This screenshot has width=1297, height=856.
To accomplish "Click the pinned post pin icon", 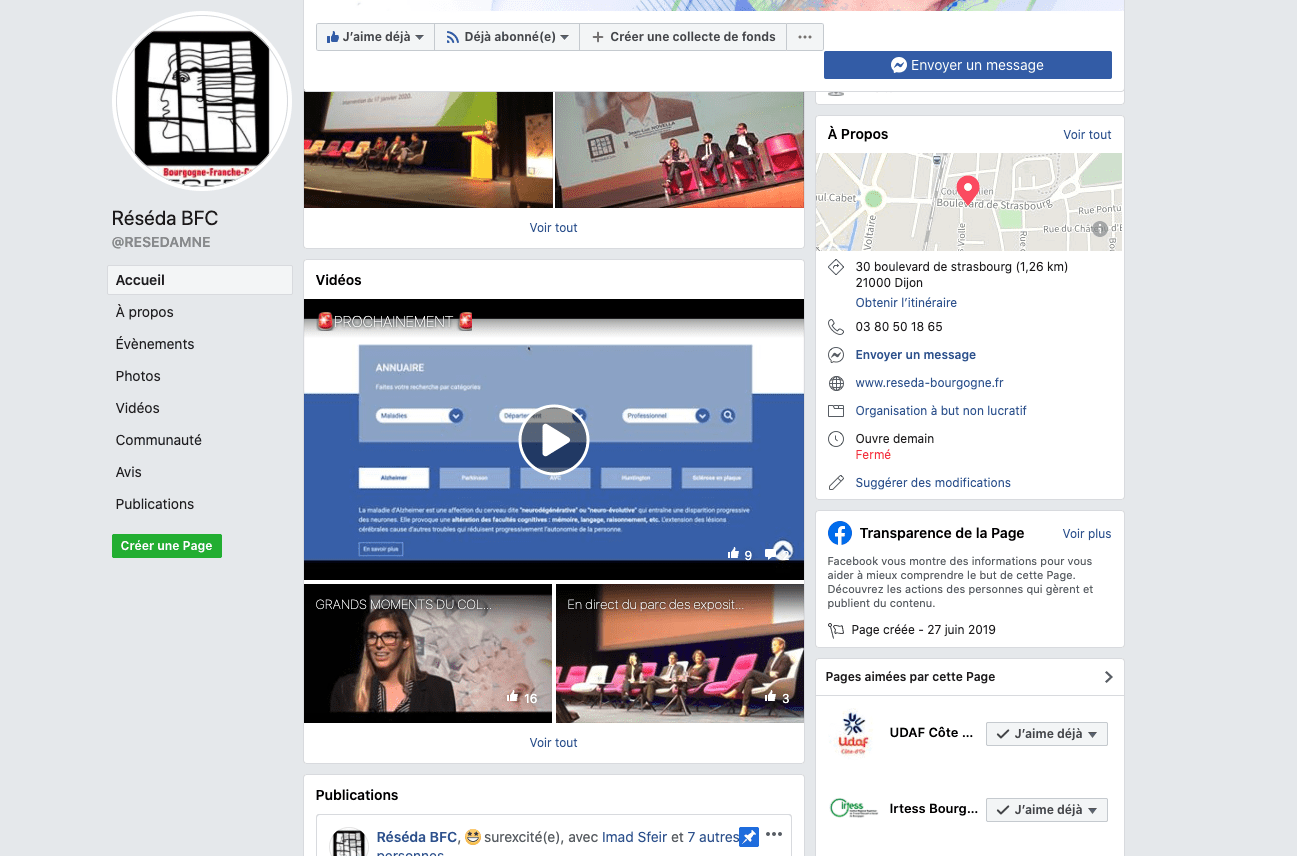I will pyautogui.click(x=748, y=837).
